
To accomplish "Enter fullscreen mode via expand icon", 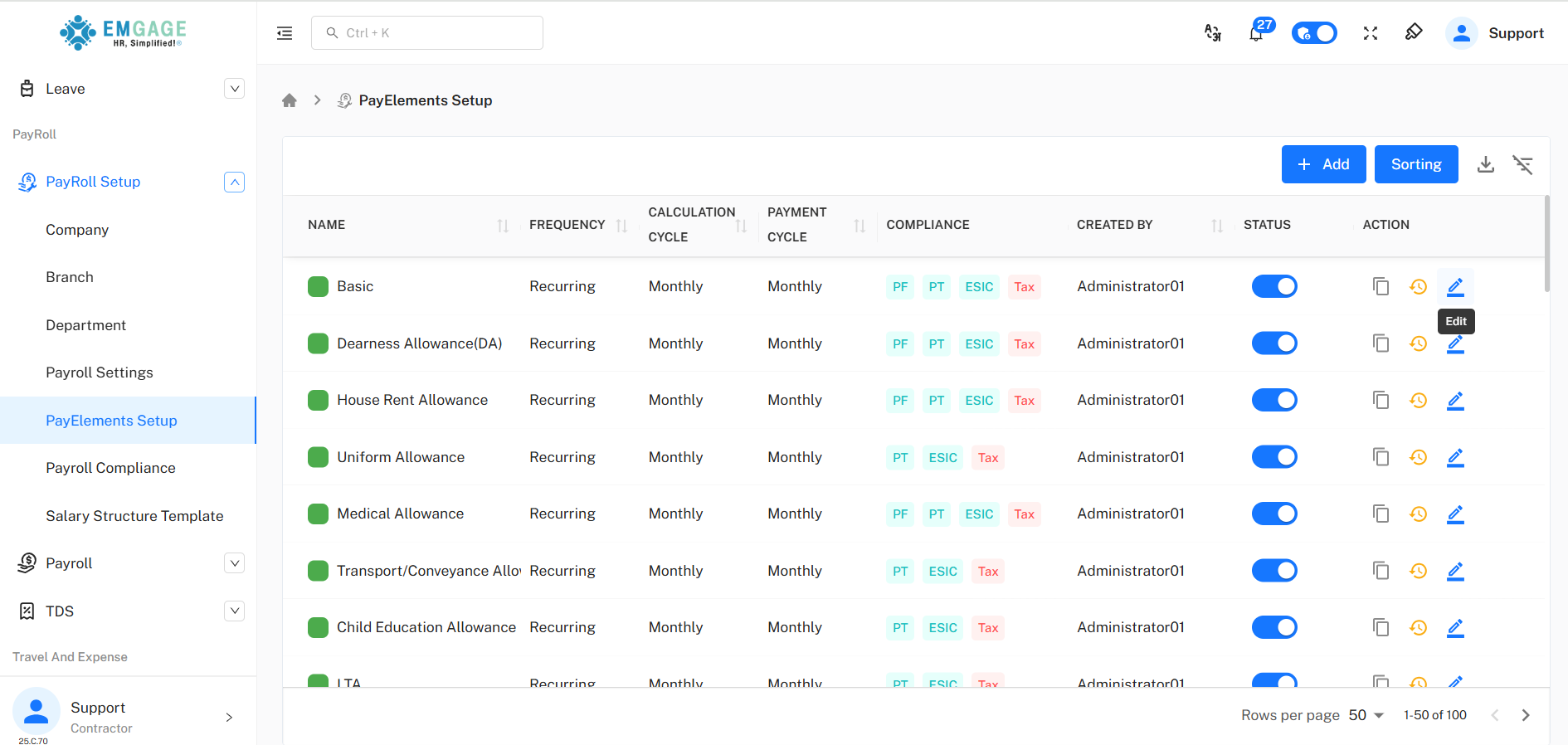I will [1370, 33].
